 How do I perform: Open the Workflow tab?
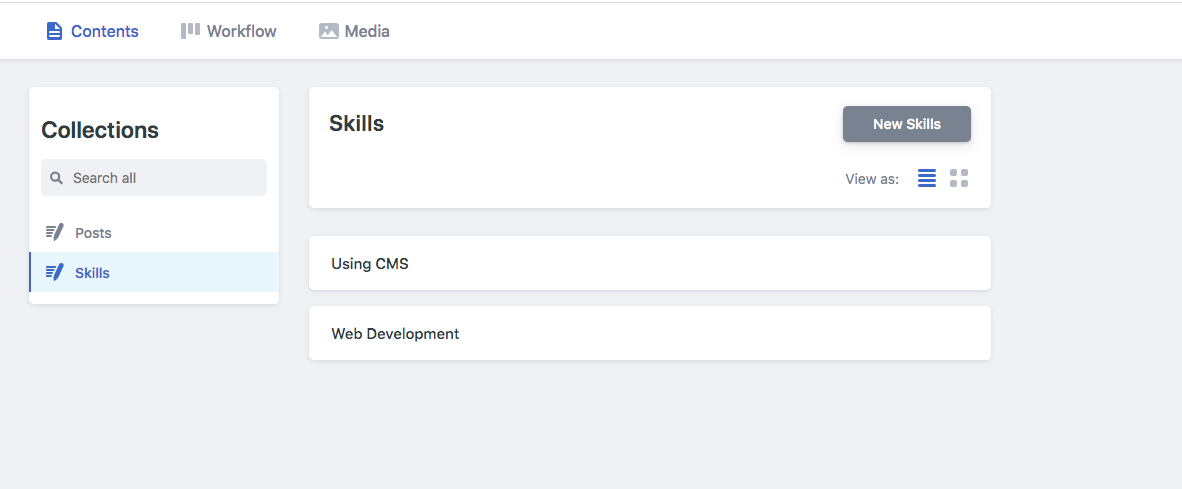coord(229,31)
